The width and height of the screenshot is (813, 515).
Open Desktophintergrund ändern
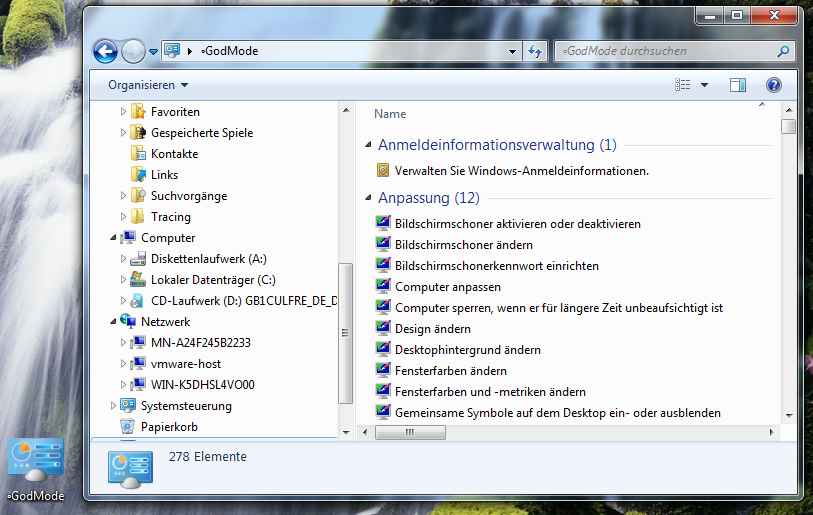pos(468,350)
